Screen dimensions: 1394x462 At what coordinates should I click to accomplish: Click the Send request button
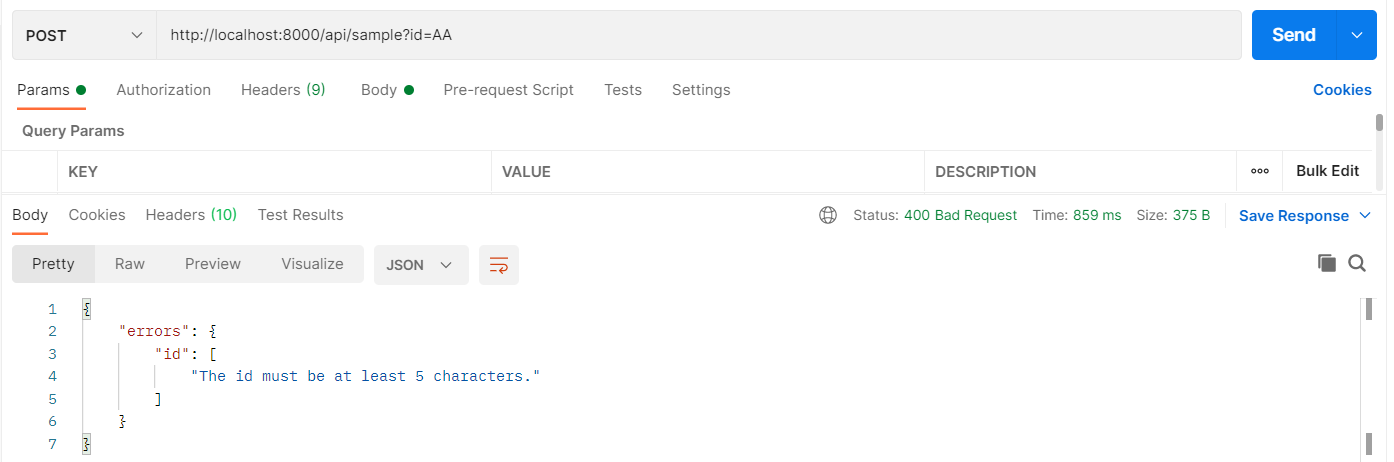point(1293,35)
